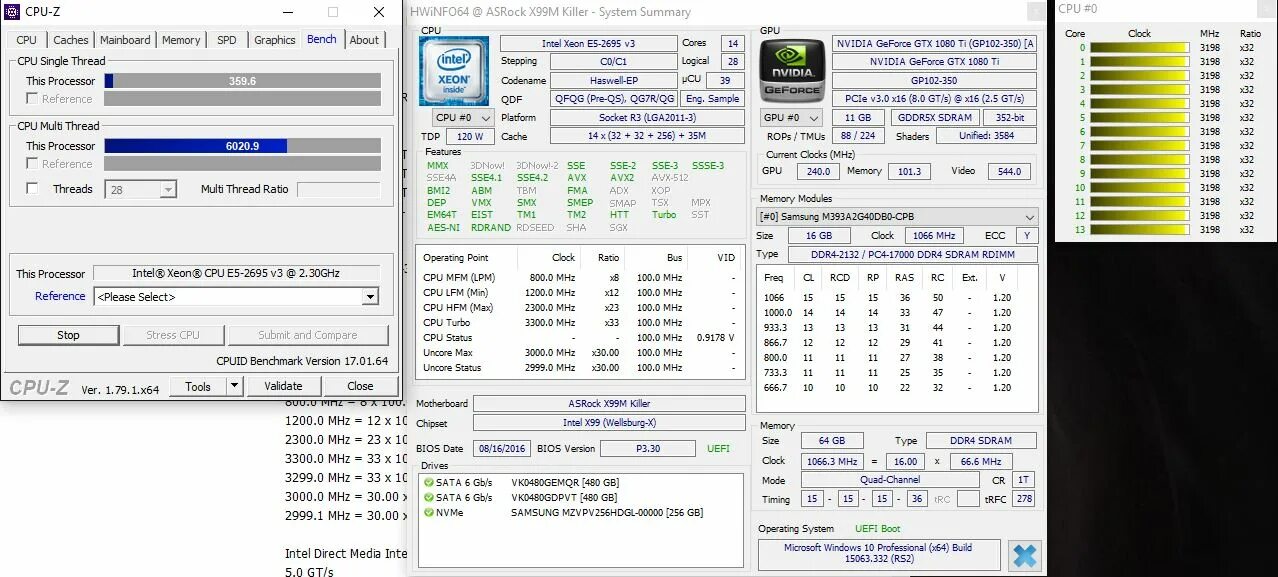
Task: Click the AVX2 feature label
Action: (622, 178)
